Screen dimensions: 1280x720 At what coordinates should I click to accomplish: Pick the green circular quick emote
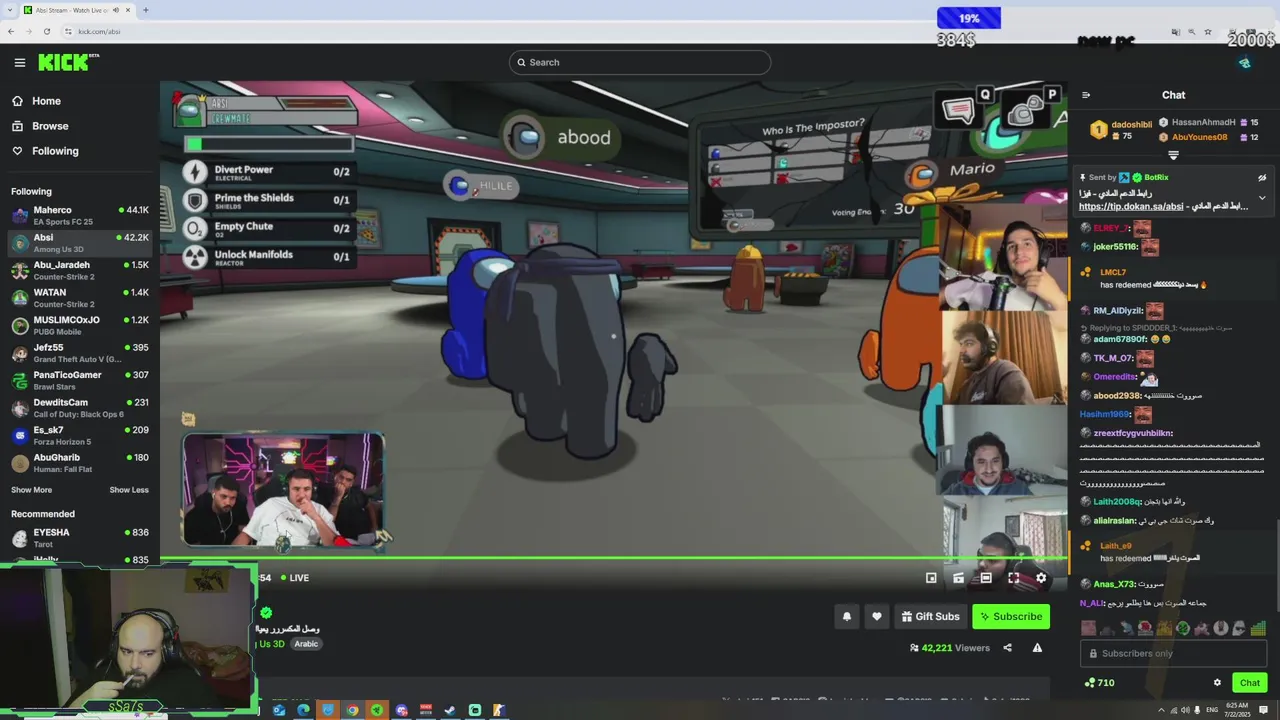pyautogui.click(x=1183, y=629)
